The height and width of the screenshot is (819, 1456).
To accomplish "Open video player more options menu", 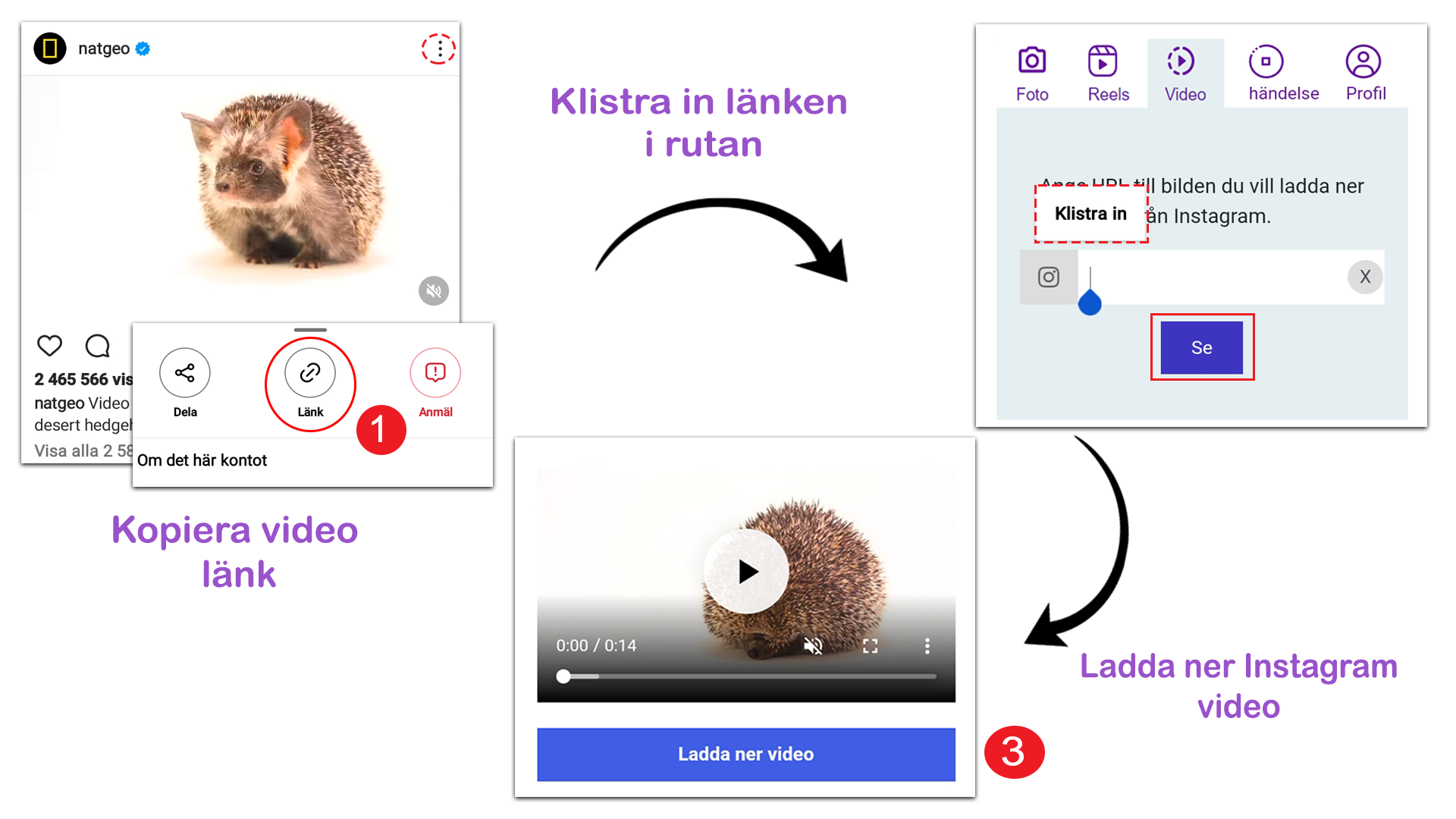I will [927, 646].
